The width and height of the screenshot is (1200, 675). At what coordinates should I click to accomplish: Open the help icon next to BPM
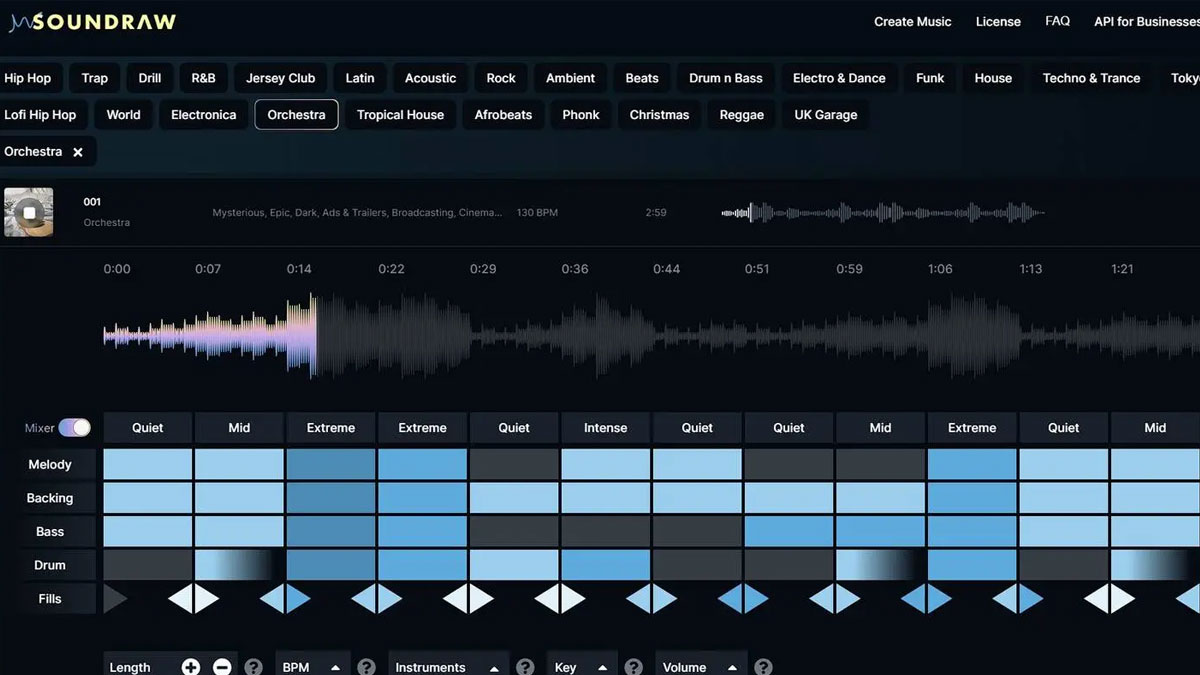pos(366,667)
